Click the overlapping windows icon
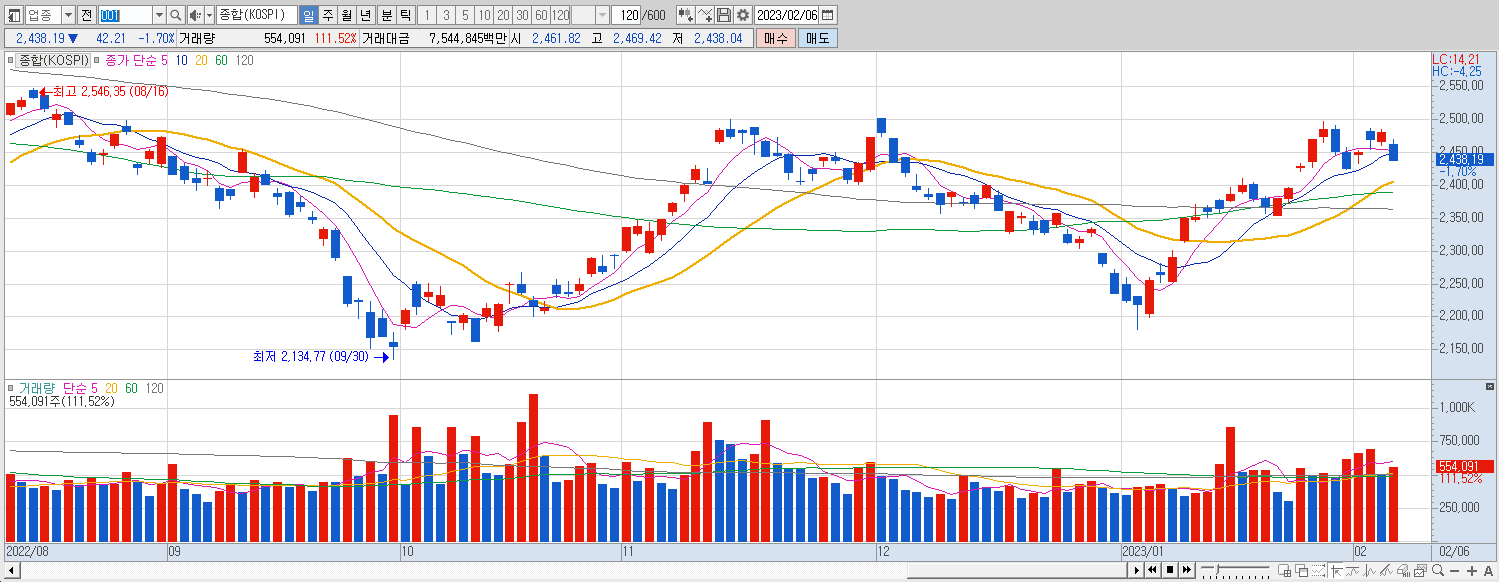The image size is (1499, 582). (x=1302, y=571)
